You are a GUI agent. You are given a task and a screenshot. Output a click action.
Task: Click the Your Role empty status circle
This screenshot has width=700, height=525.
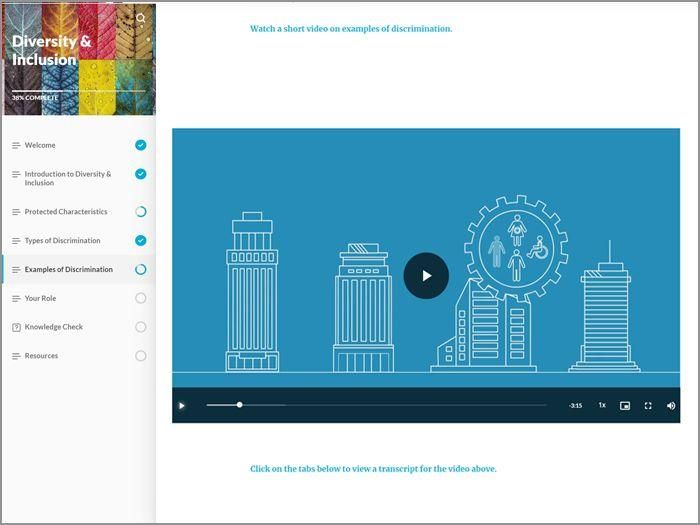(x=141, y=298)
